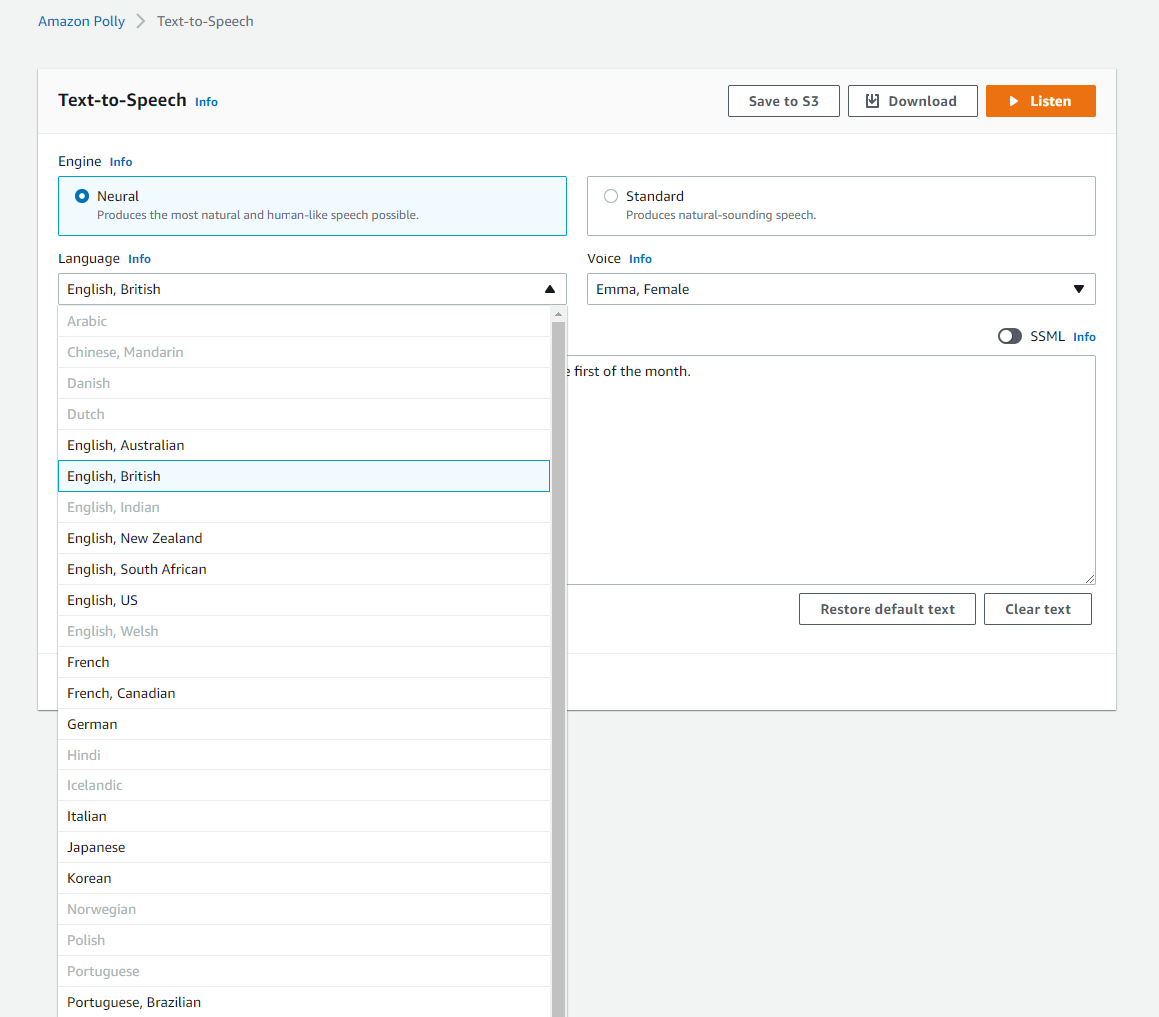This screenshot has height=1017, width=1159.
Task: Go to Amazon Polly breadcrumb link
Action: (81, 21)
